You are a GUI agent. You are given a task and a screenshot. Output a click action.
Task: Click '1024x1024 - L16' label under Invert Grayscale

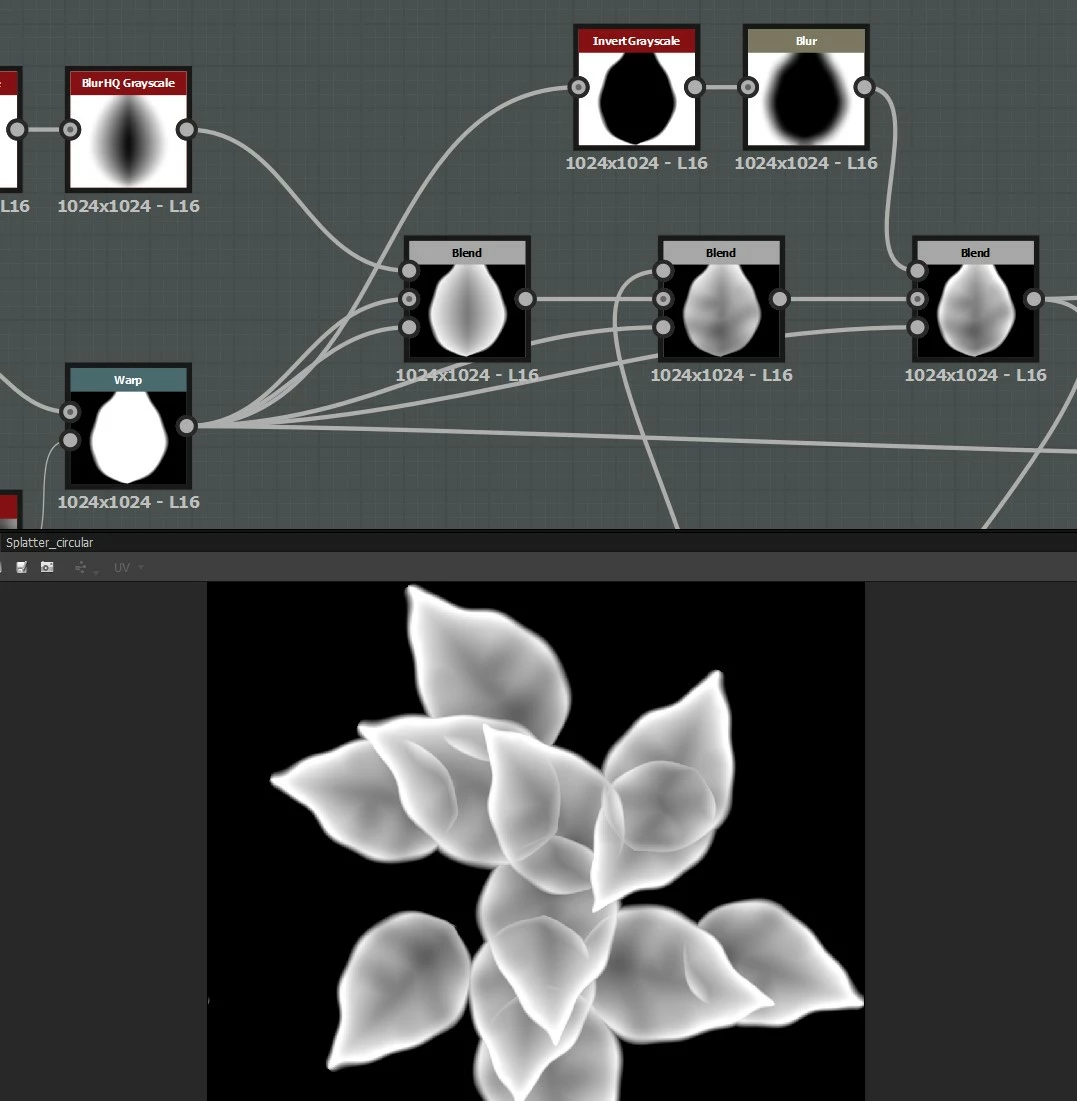(637, 163)
